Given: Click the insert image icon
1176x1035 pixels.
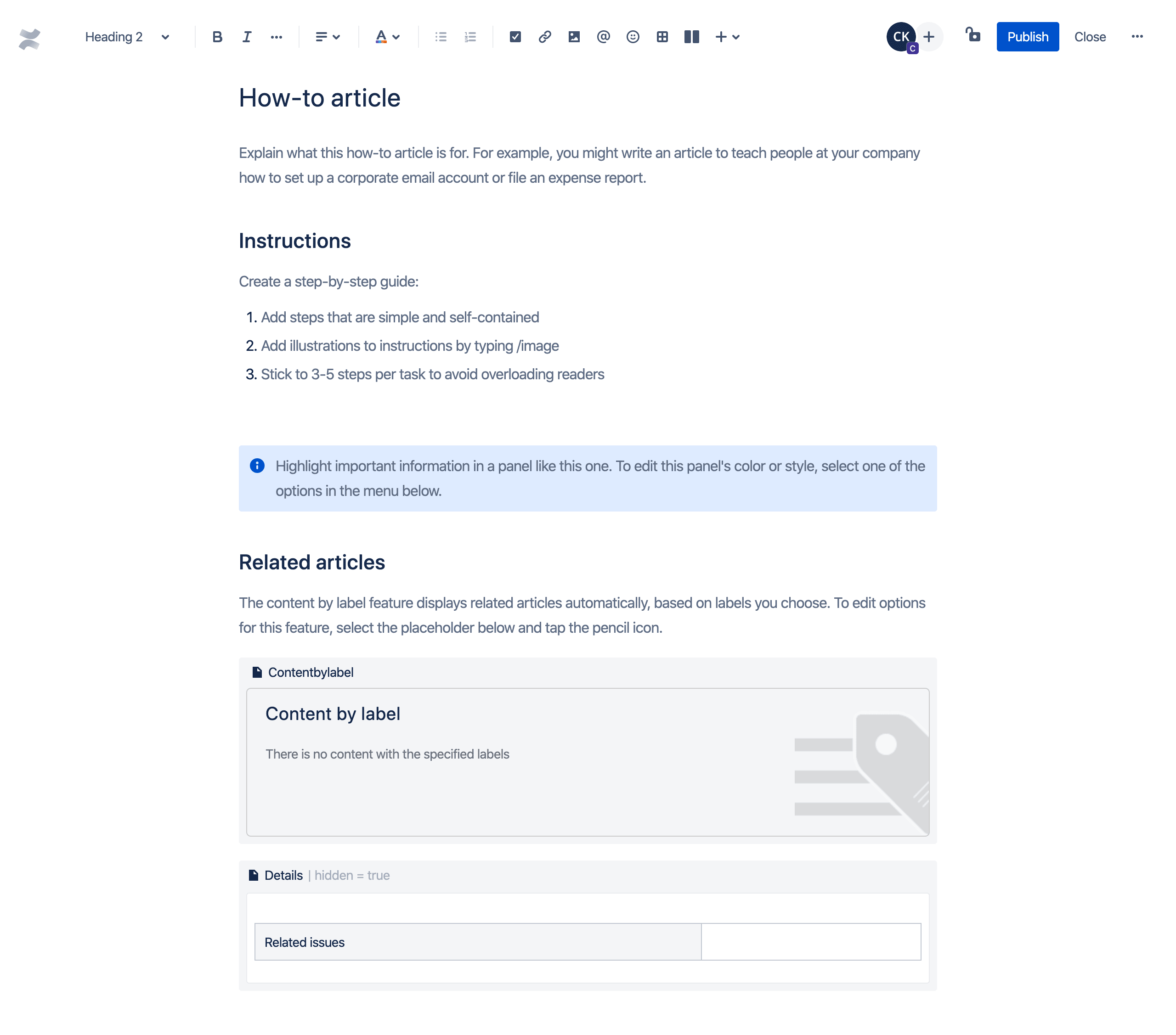Looking at the screenshot, I should tap(574, 37).
